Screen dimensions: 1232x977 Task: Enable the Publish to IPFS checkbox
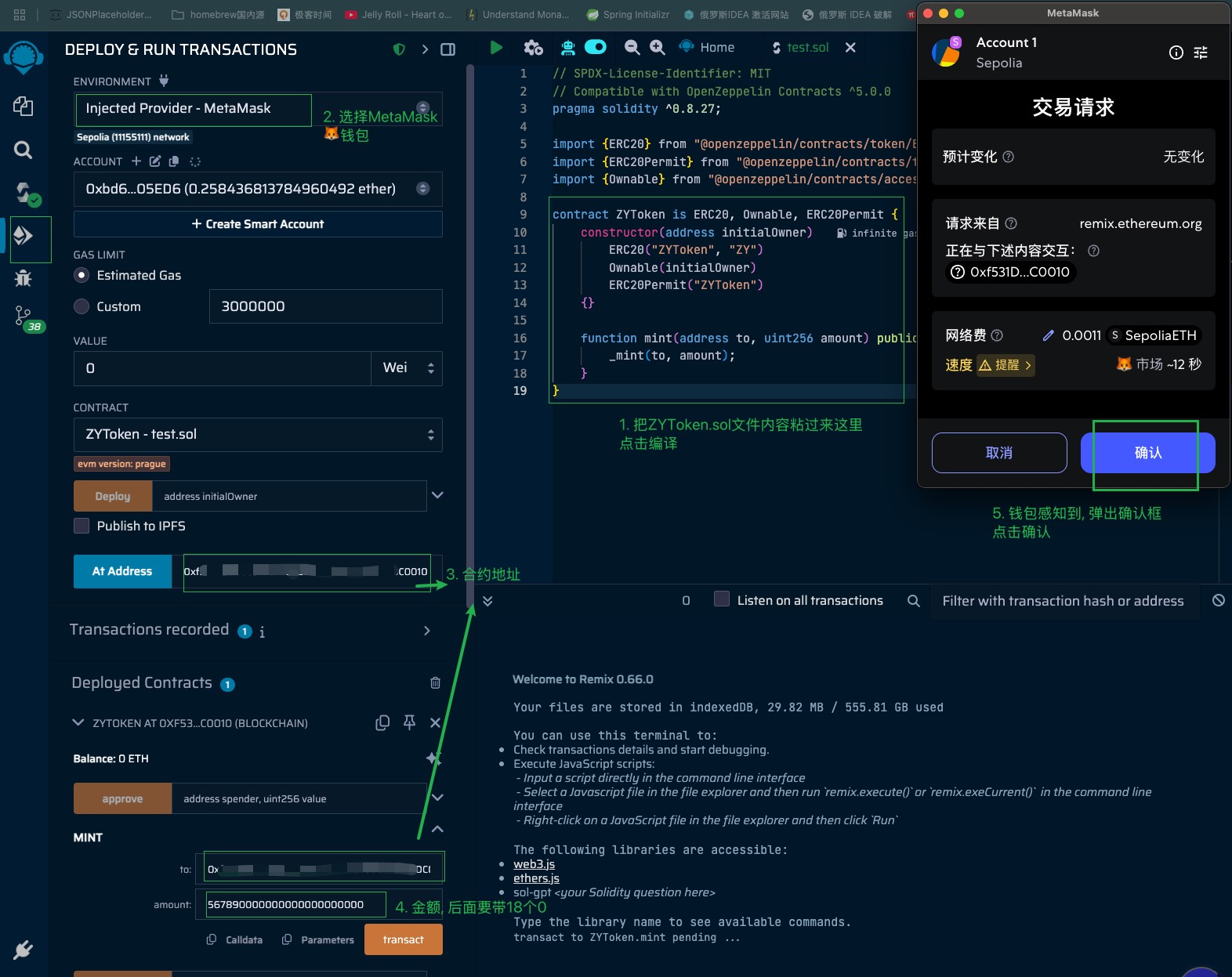(x=82, y=526)
